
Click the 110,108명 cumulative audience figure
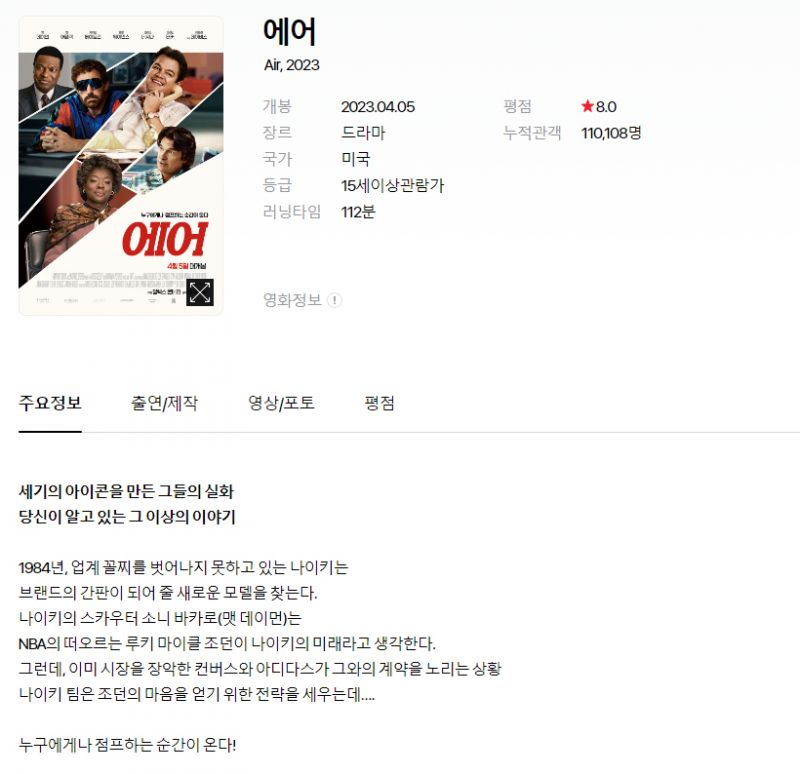(x=611, y=133)
